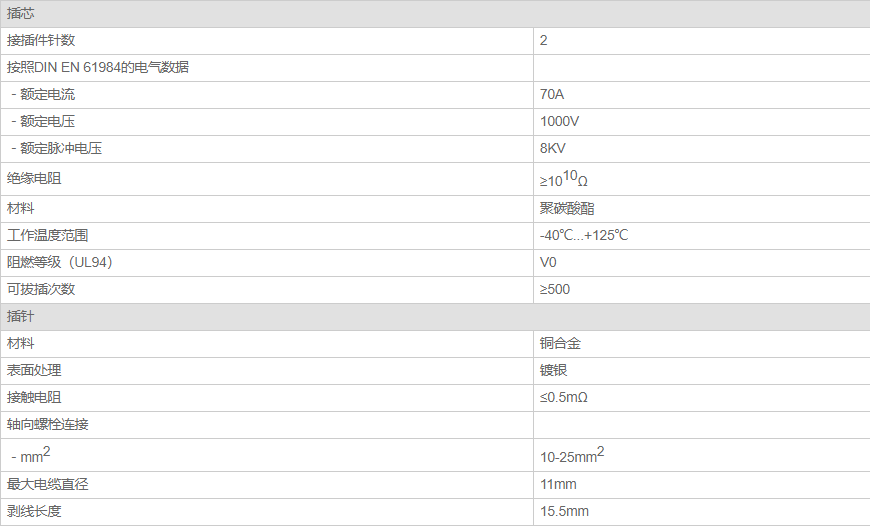Click the 工作温度范围 label

pyautogui.click(x=47, y=235)
